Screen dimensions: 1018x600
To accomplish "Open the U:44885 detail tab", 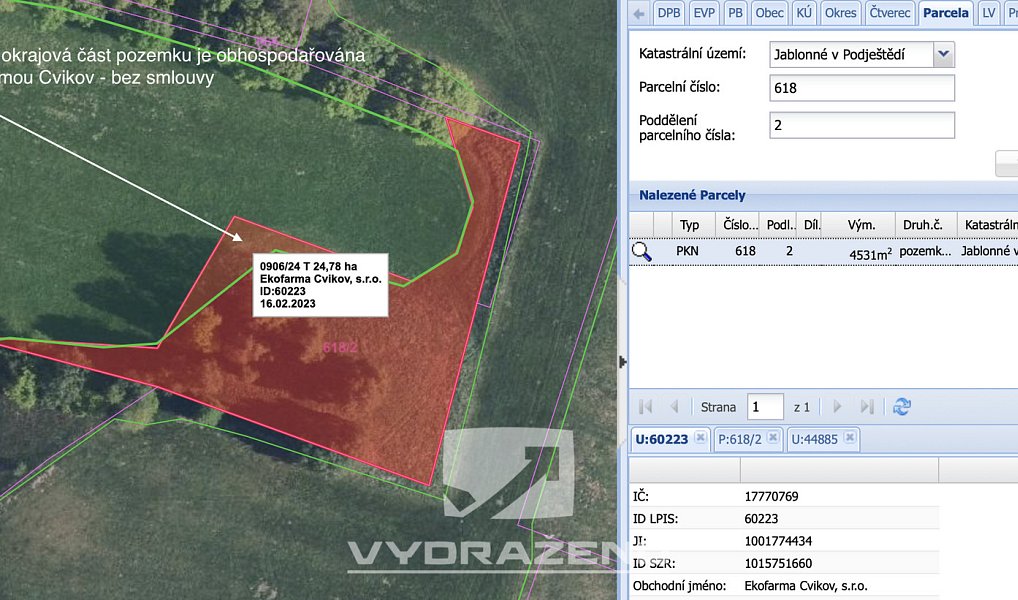I will [x=814, y=439].
